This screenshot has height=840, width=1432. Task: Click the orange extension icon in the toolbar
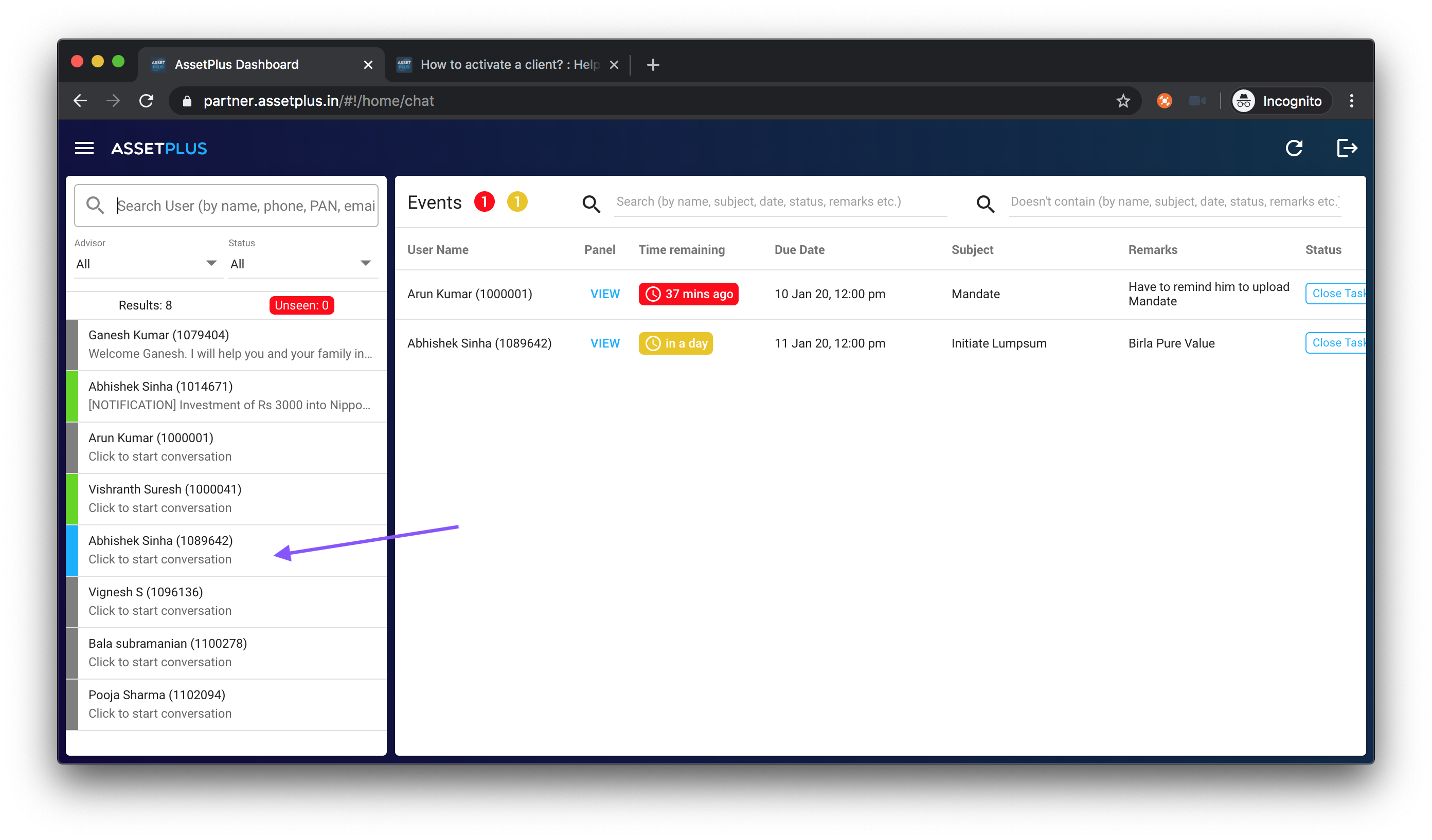[1164, 101]
